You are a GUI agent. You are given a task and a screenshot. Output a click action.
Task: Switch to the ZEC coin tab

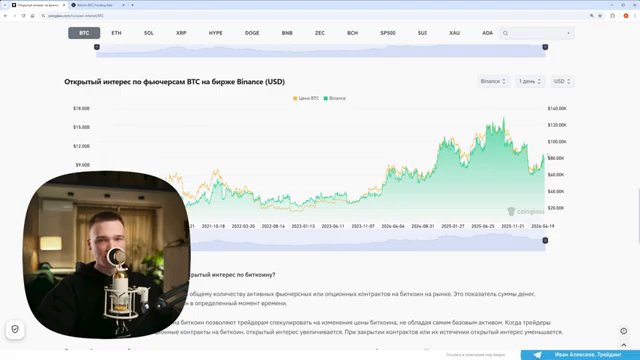[x=320, y=33]
